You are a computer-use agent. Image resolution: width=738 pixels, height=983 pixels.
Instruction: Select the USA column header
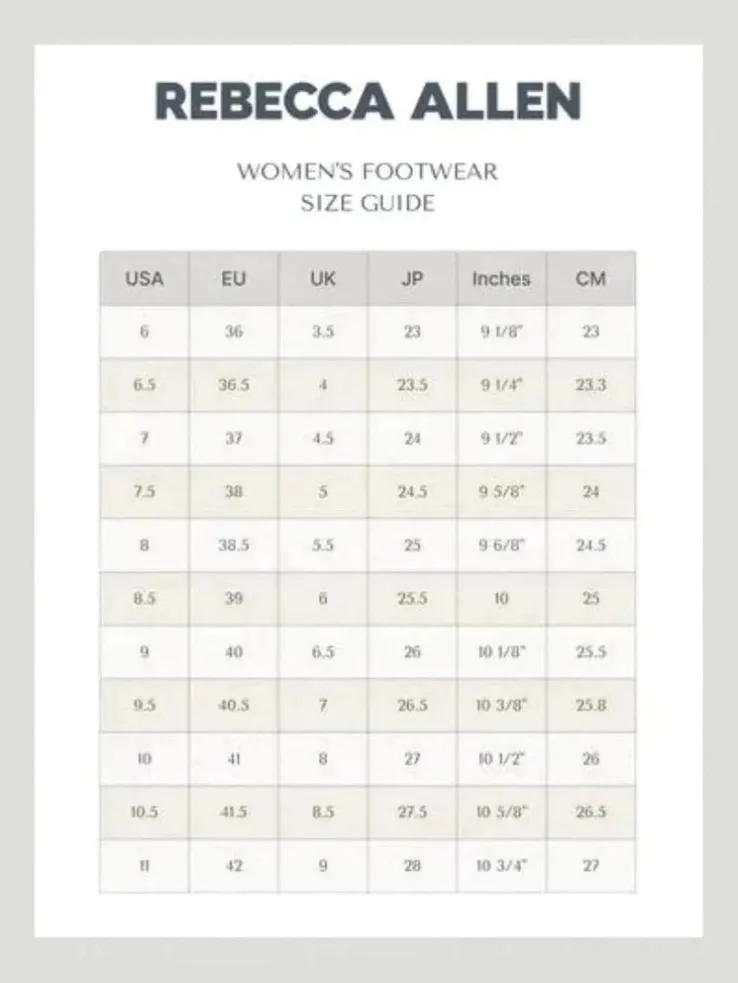pyautogui.click(x=144, y=279)
